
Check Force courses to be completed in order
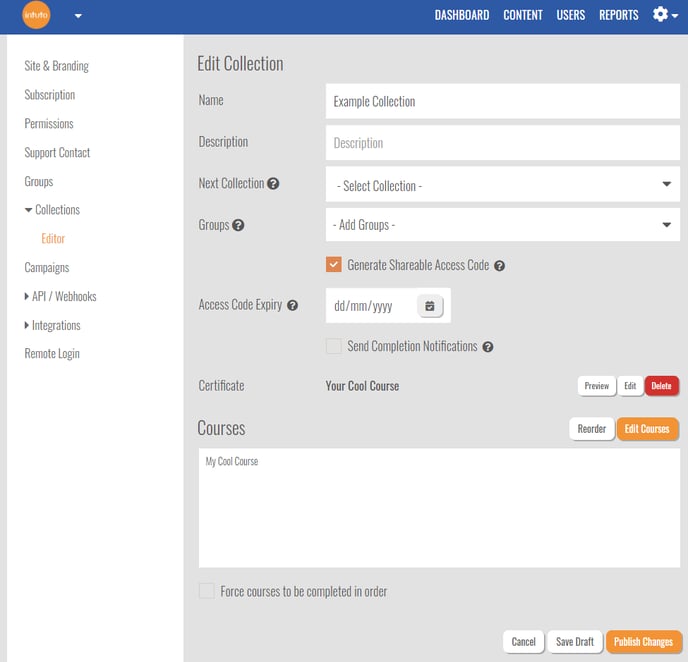point(207,591)
